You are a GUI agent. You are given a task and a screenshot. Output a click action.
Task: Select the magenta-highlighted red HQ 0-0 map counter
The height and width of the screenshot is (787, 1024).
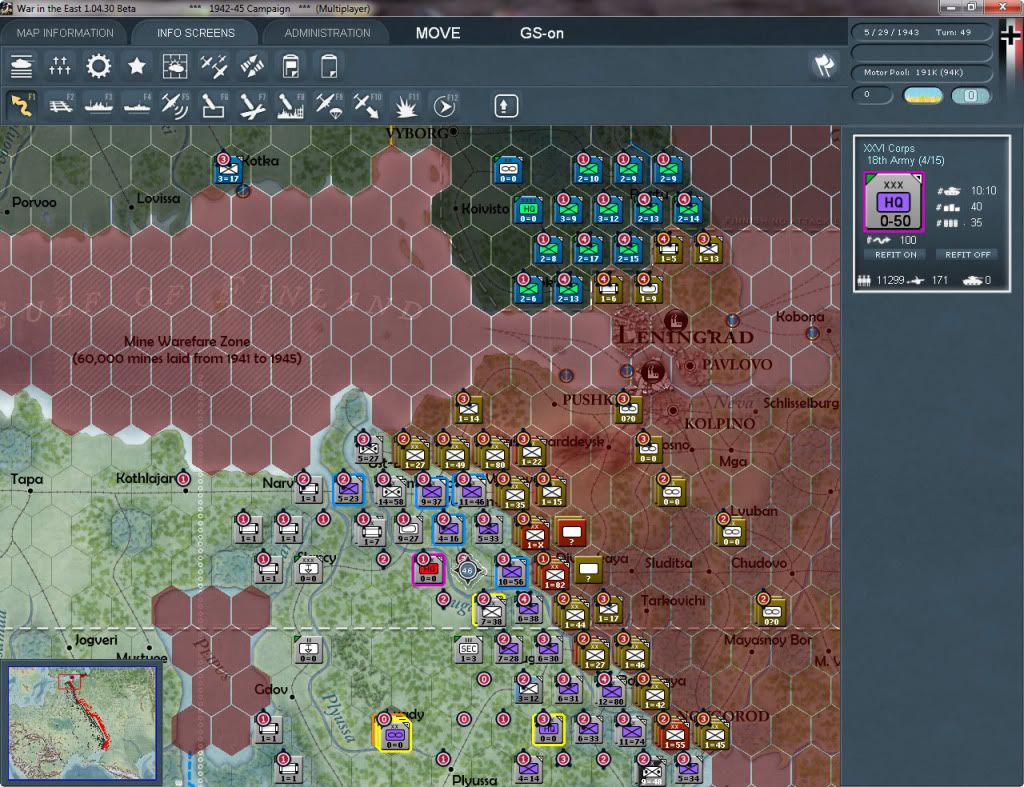click(x=428, y=570)
